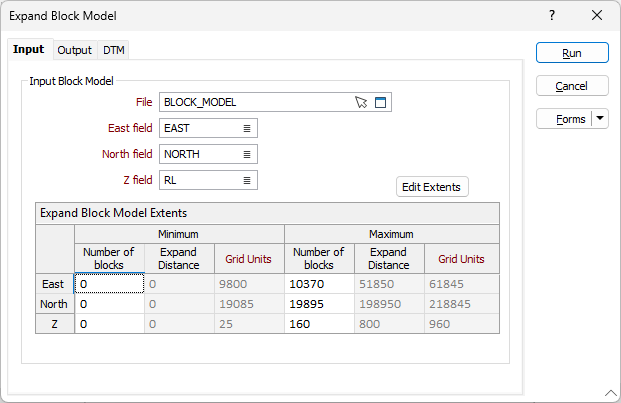621x403 pixels.
Task: Click the Help question mark in title bar
Action: click(553, 16)
